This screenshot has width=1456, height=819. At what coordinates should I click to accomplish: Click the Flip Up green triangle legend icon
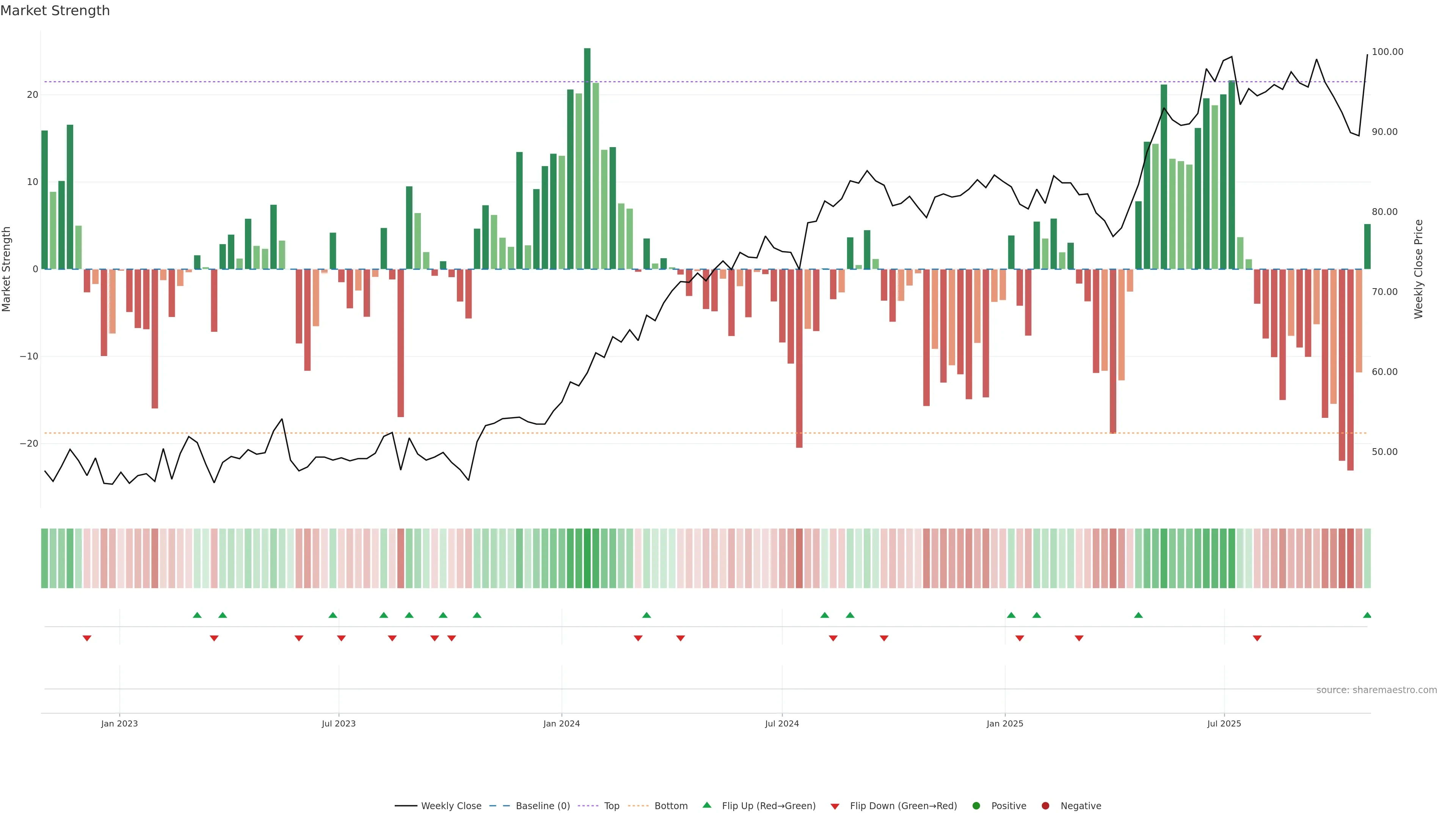(706, 805)
